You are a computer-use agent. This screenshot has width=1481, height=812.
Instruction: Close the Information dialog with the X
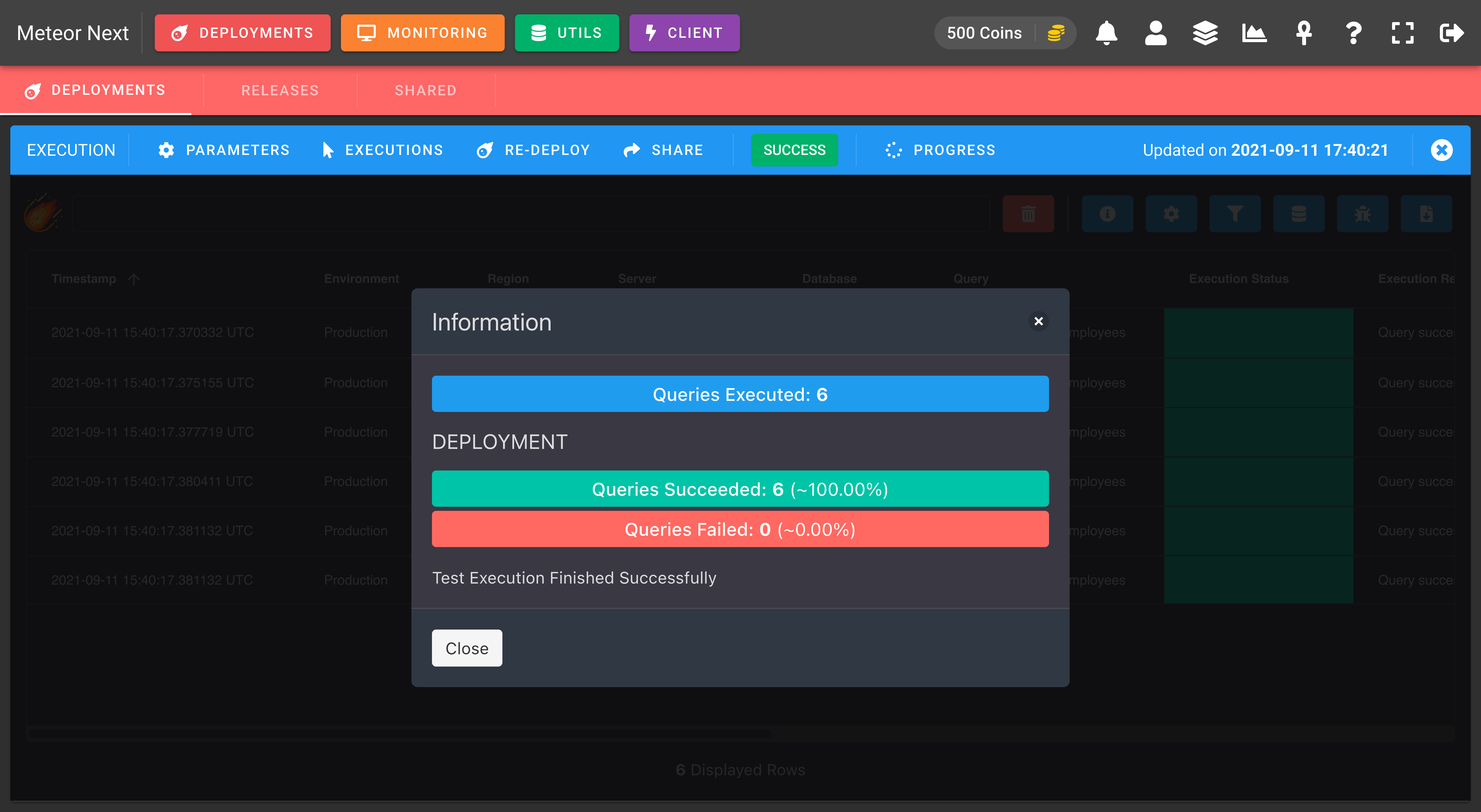[x=1038, y=321]
